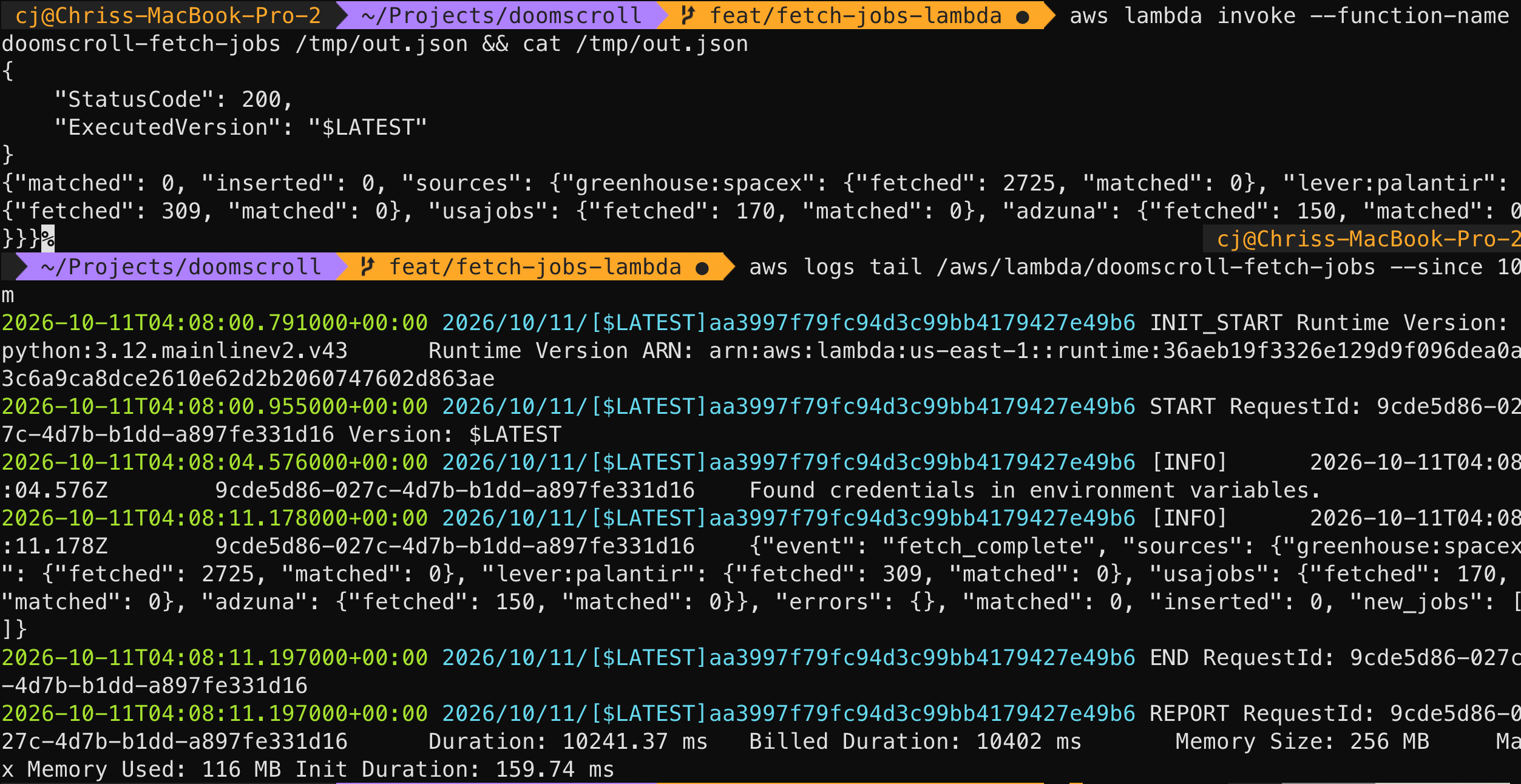The width and height of the screenshot is (1521, 784).
Task: Click the "ExecutedVersion": "$LATEST" line
Action: (x=241, y=127)
